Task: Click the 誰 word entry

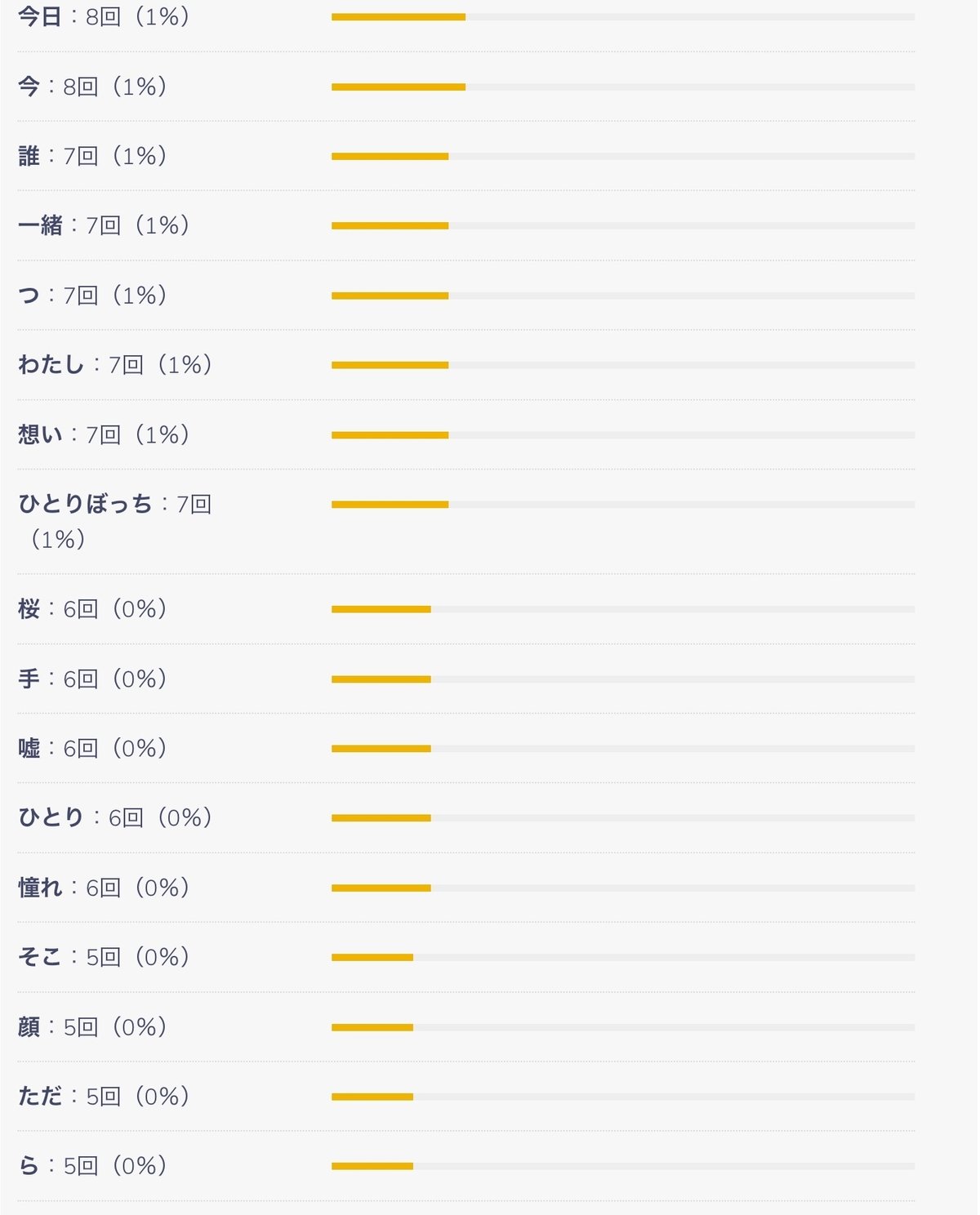Action: (29, 156)
